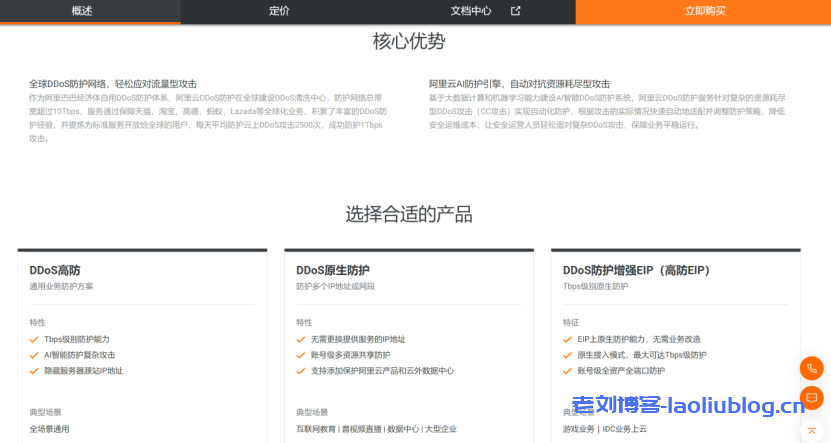Click the external-link icon beside 文档中心

[515, 11]
